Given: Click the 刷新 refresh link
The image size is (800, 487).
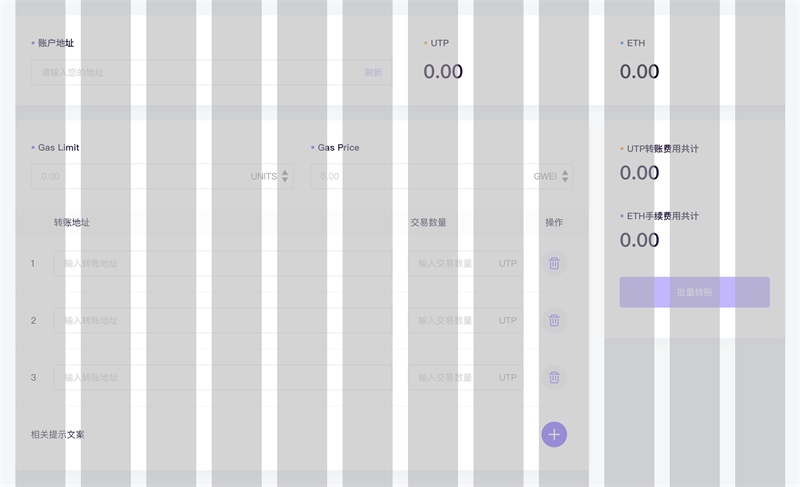Looking at the screenshot, I should 373,72.
